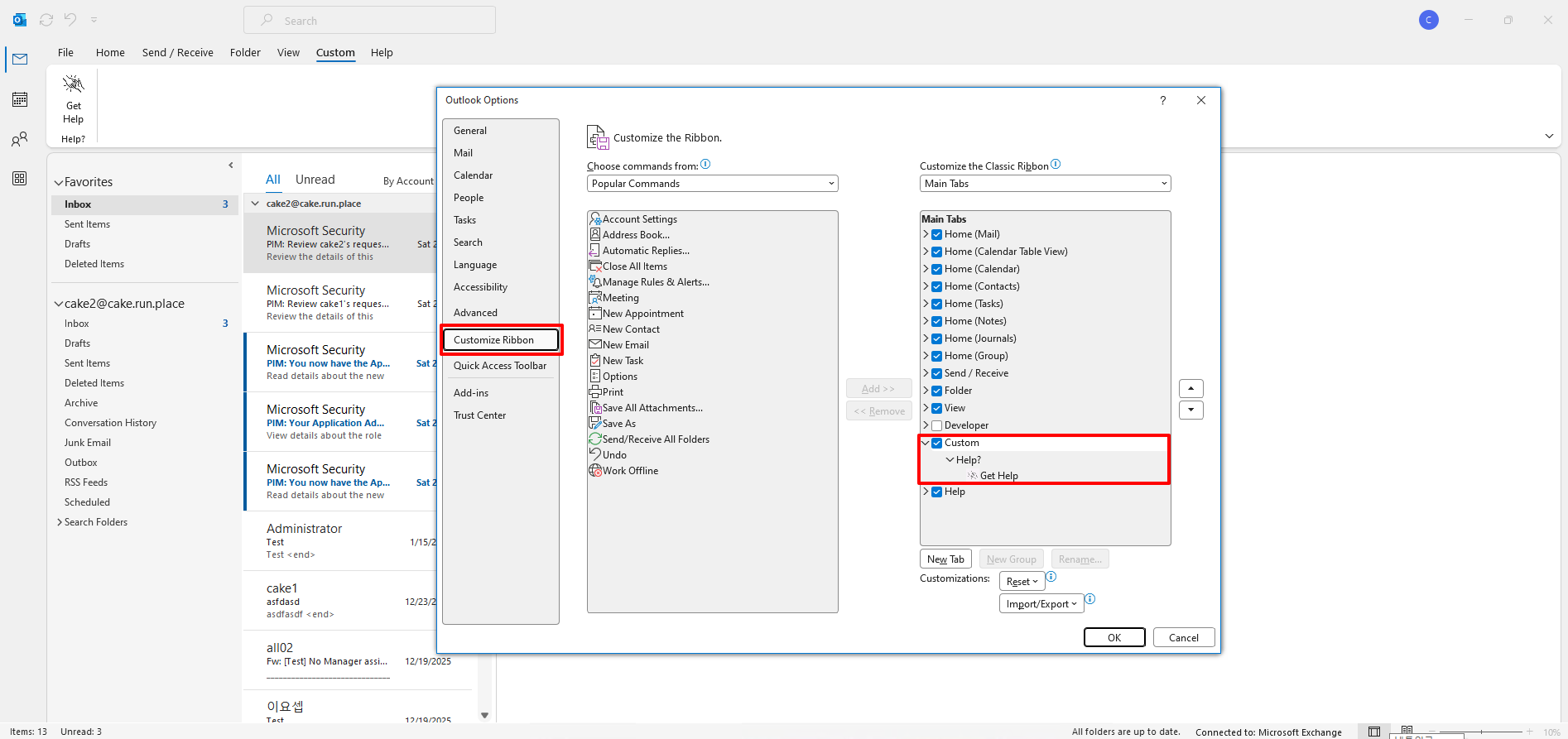The width and height of the screenshot is (1568, 739).
Task: Click the Get Help ribbon icon
Action: point(74,98)
